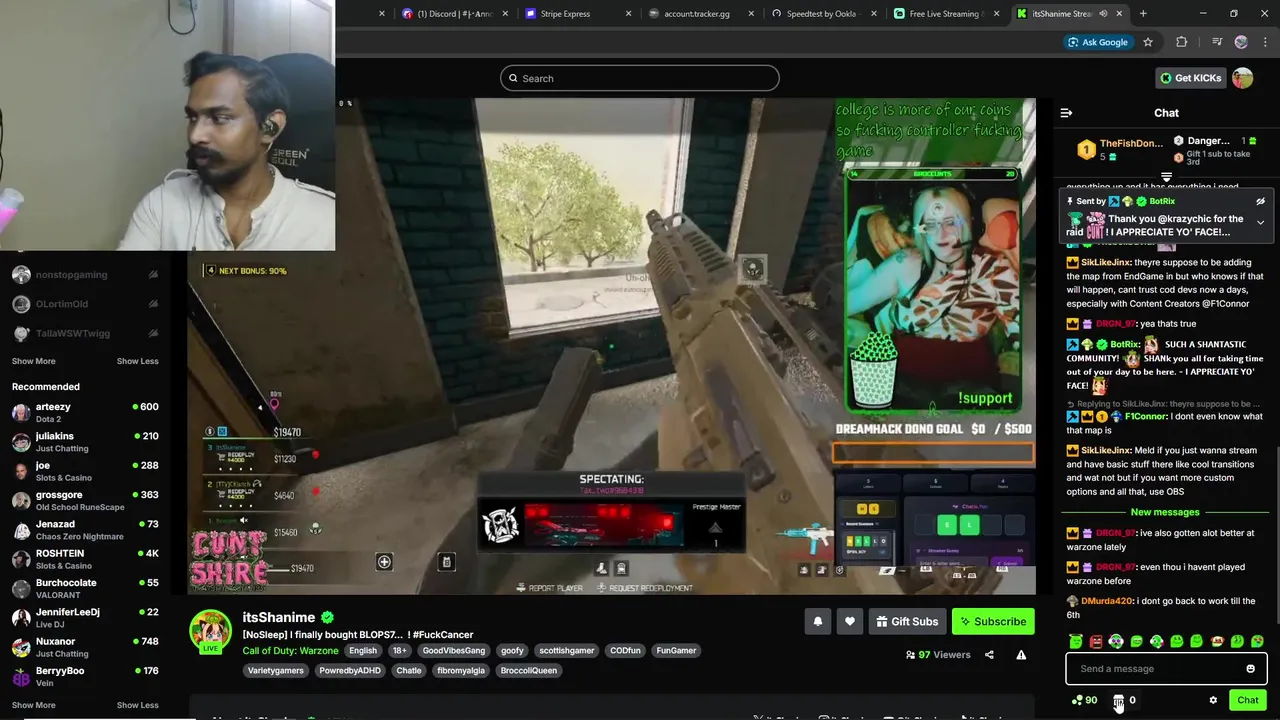Image resolution: width=1280 pixels, height=720 pixels.
Task: Select the PowredbyADHD tag
Action: point(350,670)
